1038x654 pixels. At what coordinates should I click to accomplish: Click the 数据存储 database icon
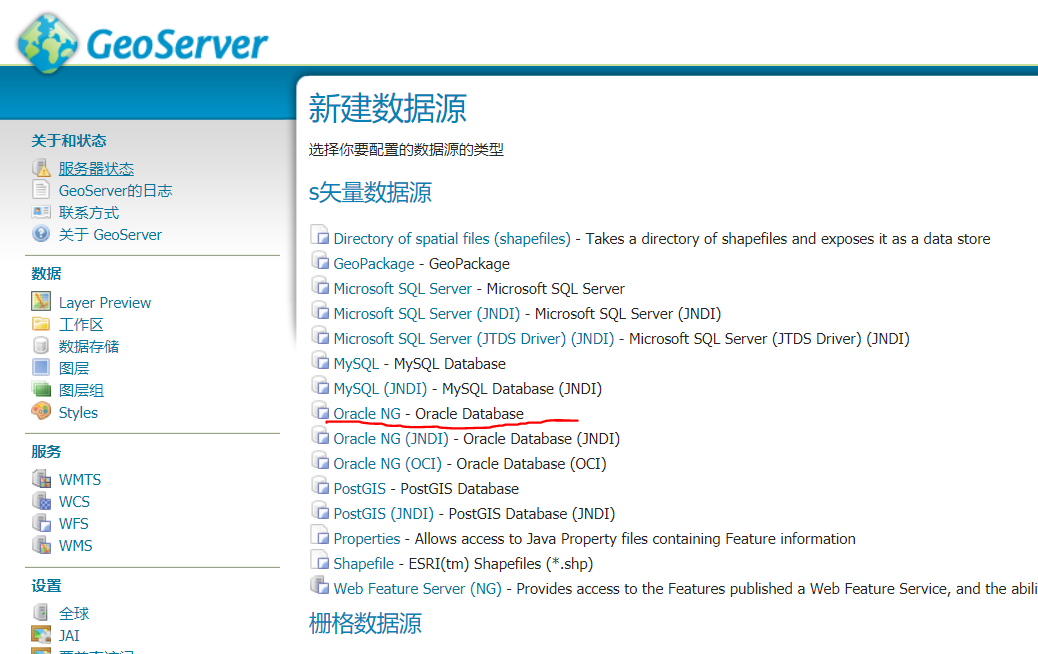[41, 346]
